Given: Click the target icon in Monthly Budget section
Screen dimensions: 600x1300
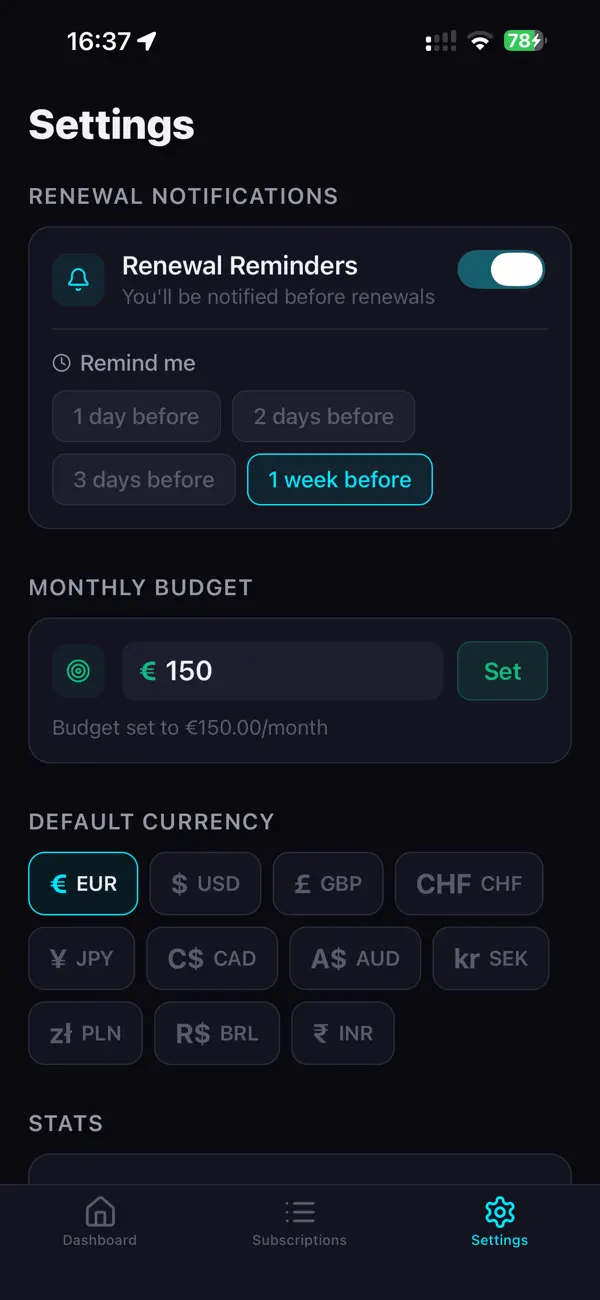Looking at the screenshot, I should pos(78,671).
